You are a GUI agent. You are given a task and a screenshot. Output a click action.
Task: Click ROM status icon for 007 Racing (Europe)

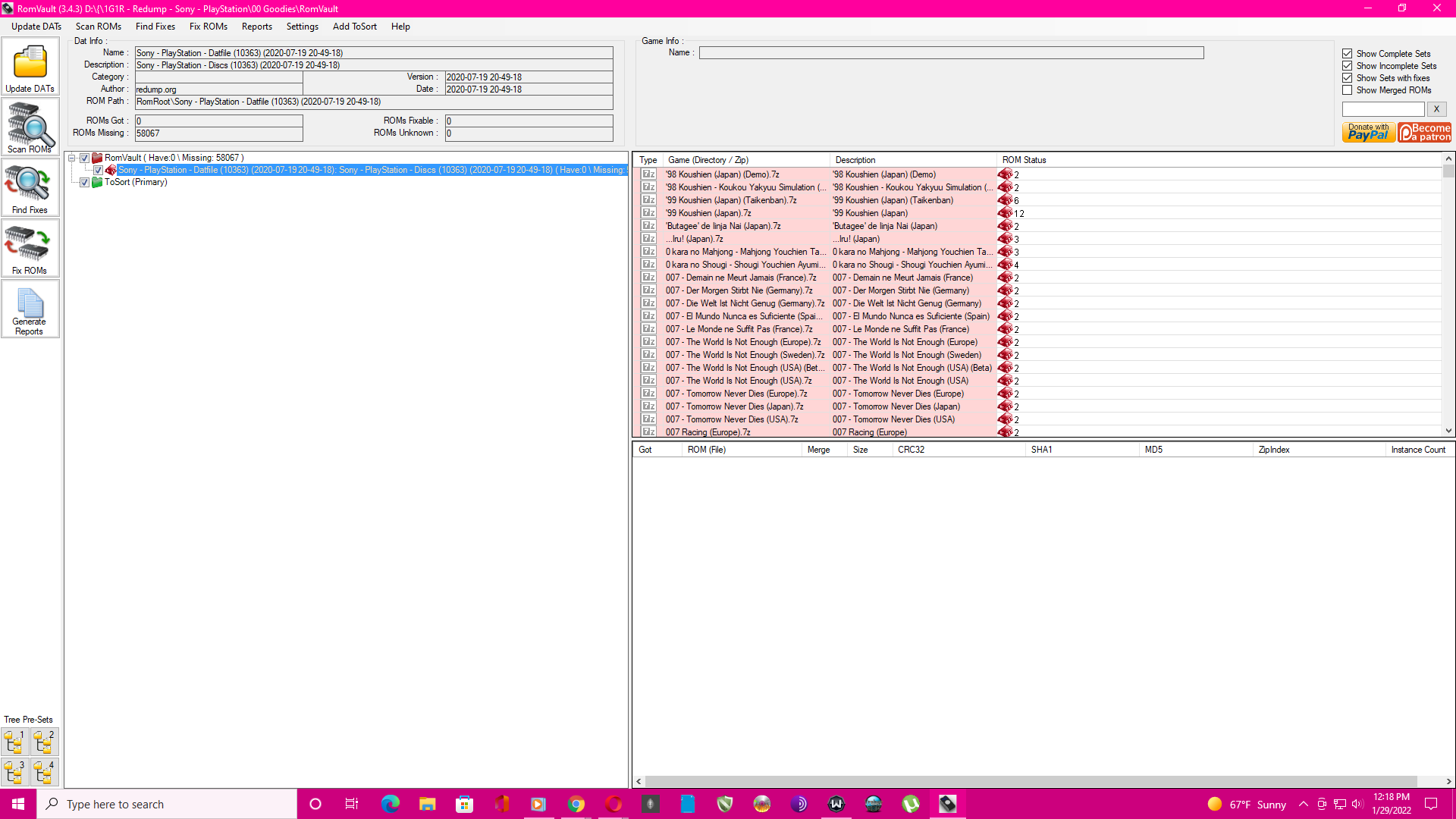click(x=1006, y=432)
